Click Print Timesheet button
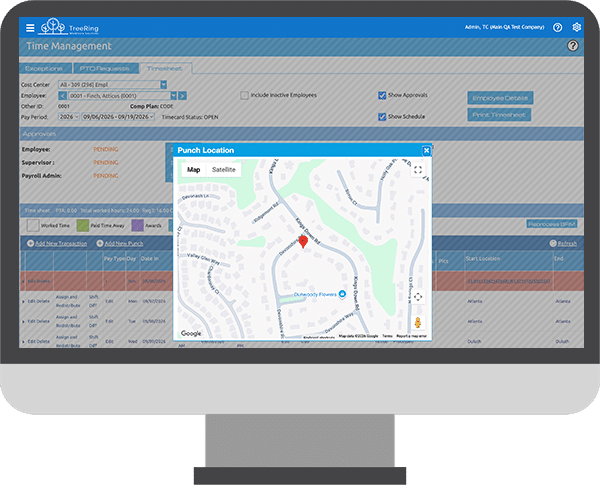 point(499,114)
